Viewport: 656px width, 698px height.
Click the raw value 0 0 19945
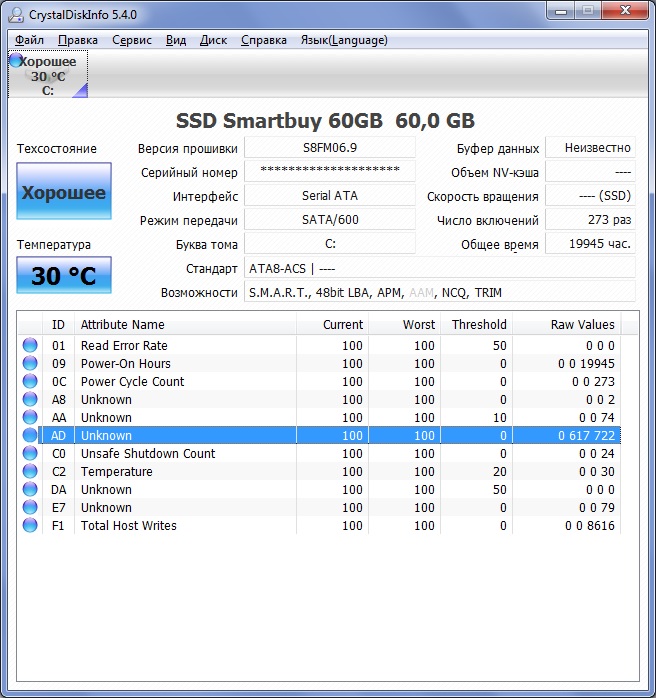[587, 364]
